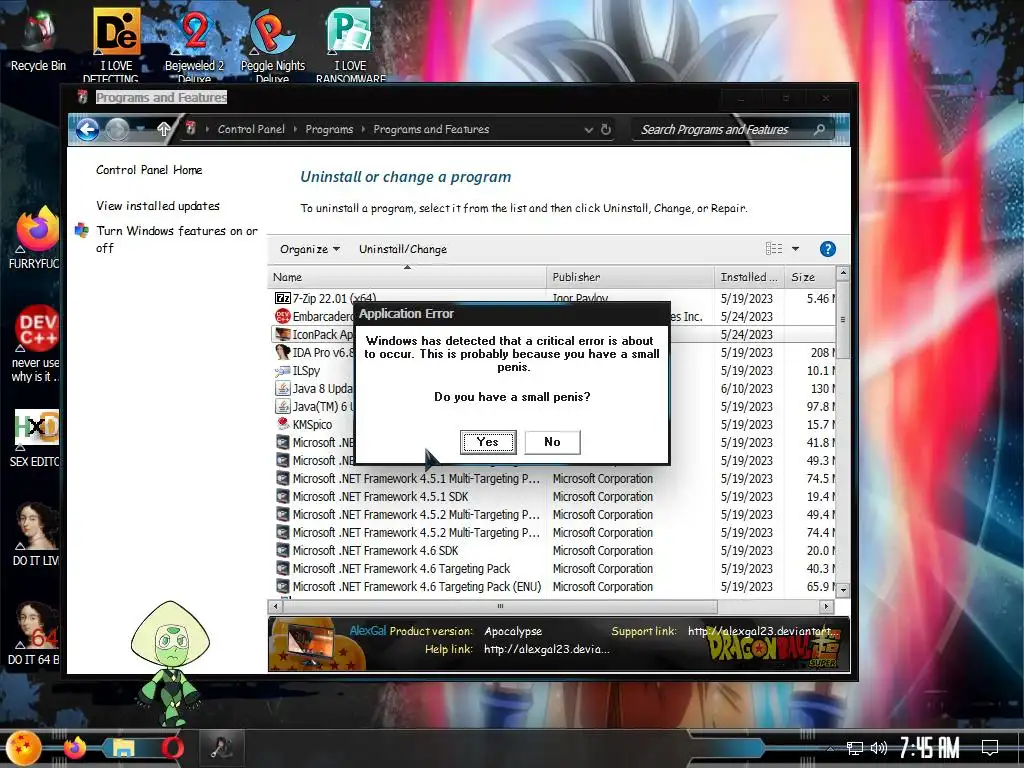Click the vertical scrollbar up arrow
The height and width of the screenshot is (768, 1024).
click(x=843, y=272)
